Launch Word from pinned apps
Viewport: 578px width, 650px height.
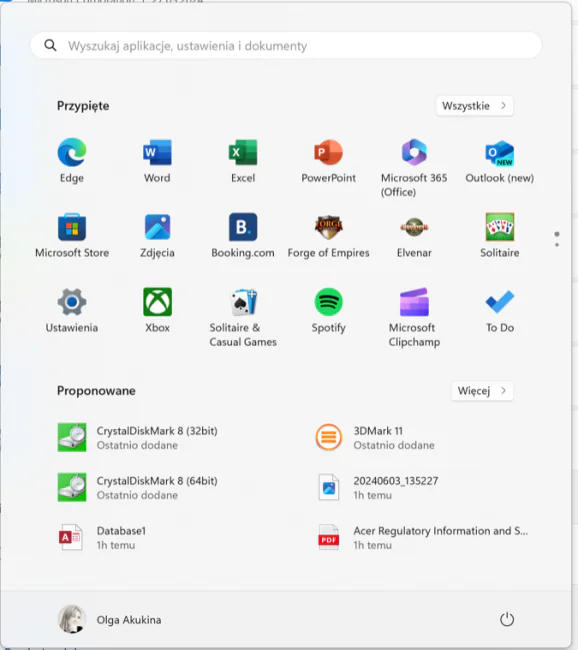click(157, 160)
